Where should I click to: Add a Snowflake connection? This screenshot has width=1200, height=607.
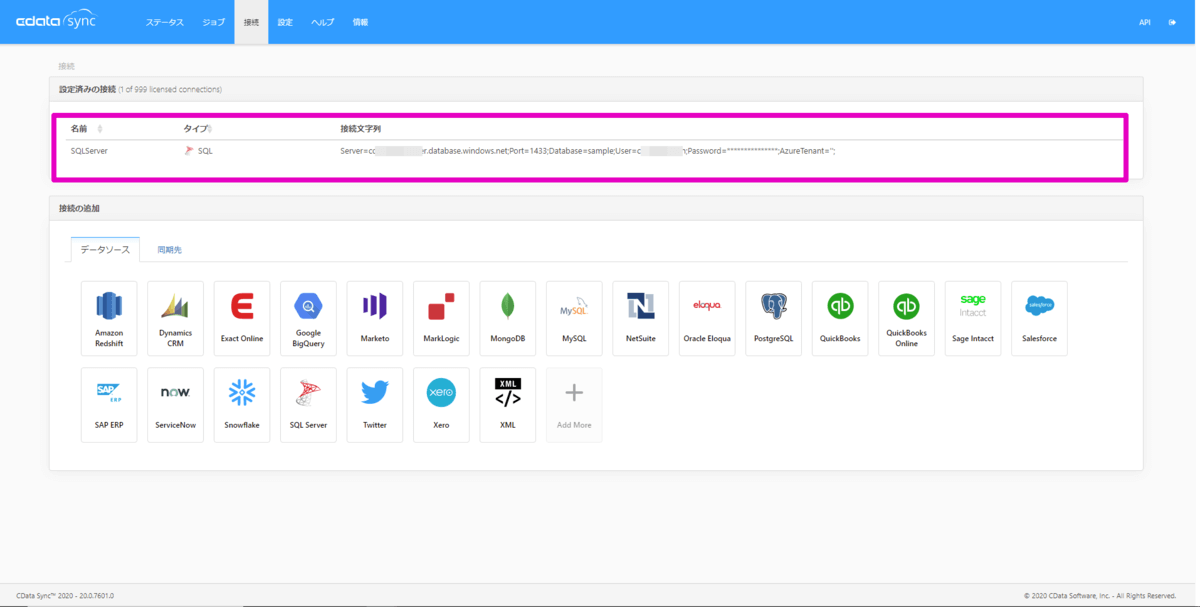click(x=242, y=405)
